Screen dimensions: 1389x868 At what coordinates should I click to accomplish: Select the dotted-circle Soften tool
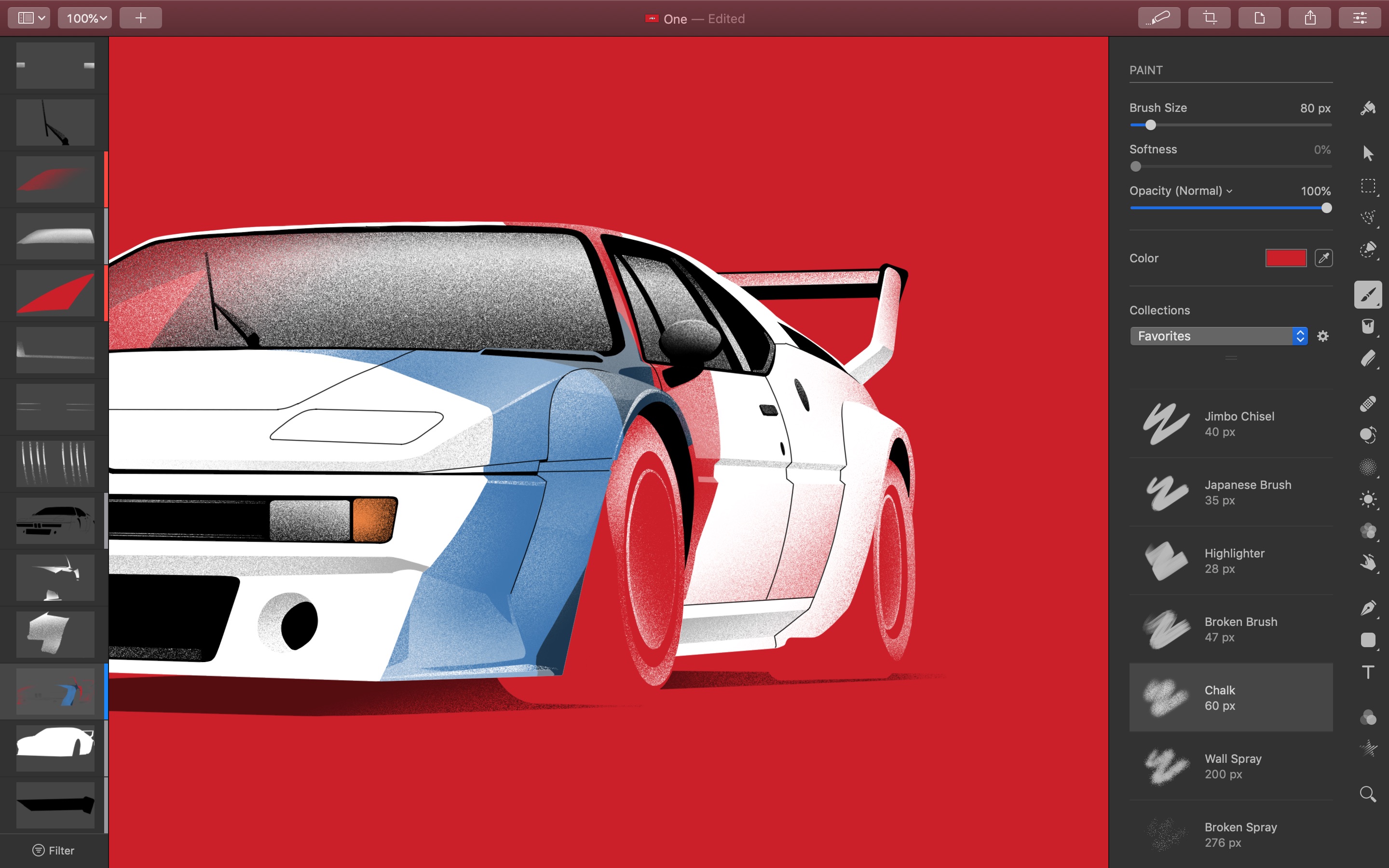[1368, 467]
